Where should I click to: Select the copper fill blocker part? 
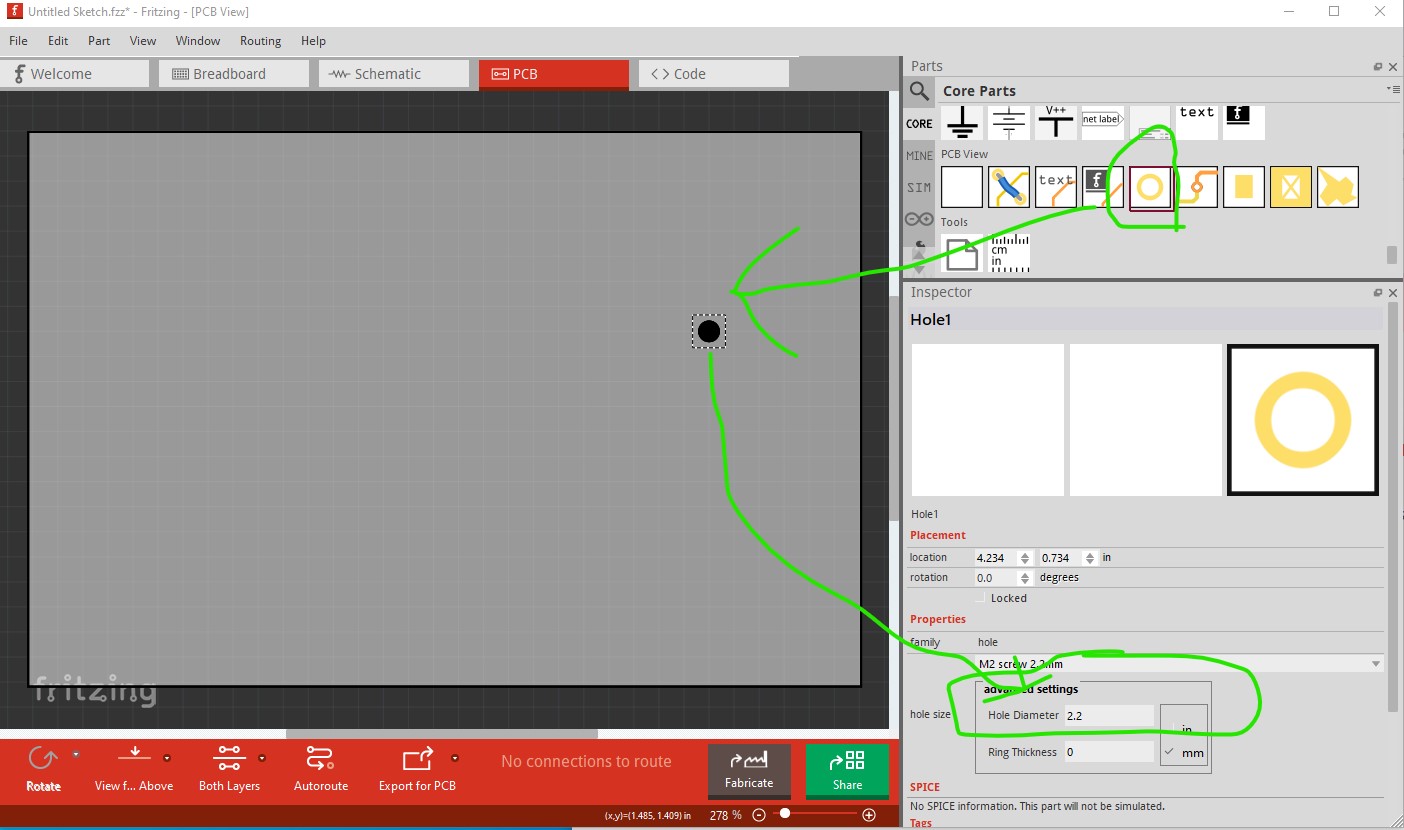1291,187
